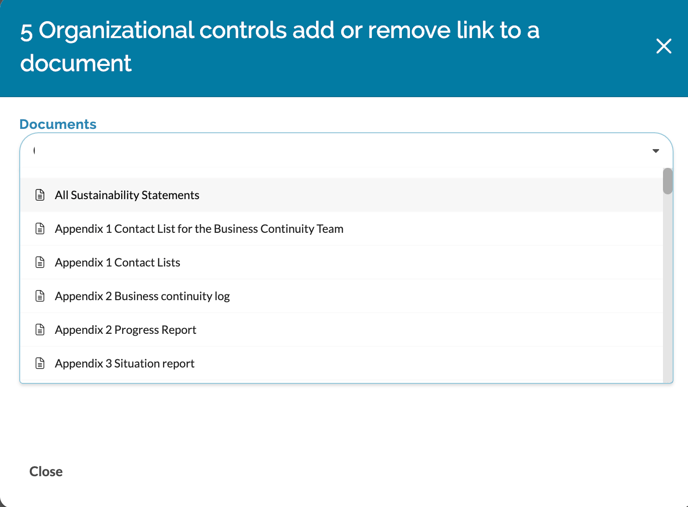688x507 pixels.
Task: Click the Documents search input field
Action: (330, 151)
